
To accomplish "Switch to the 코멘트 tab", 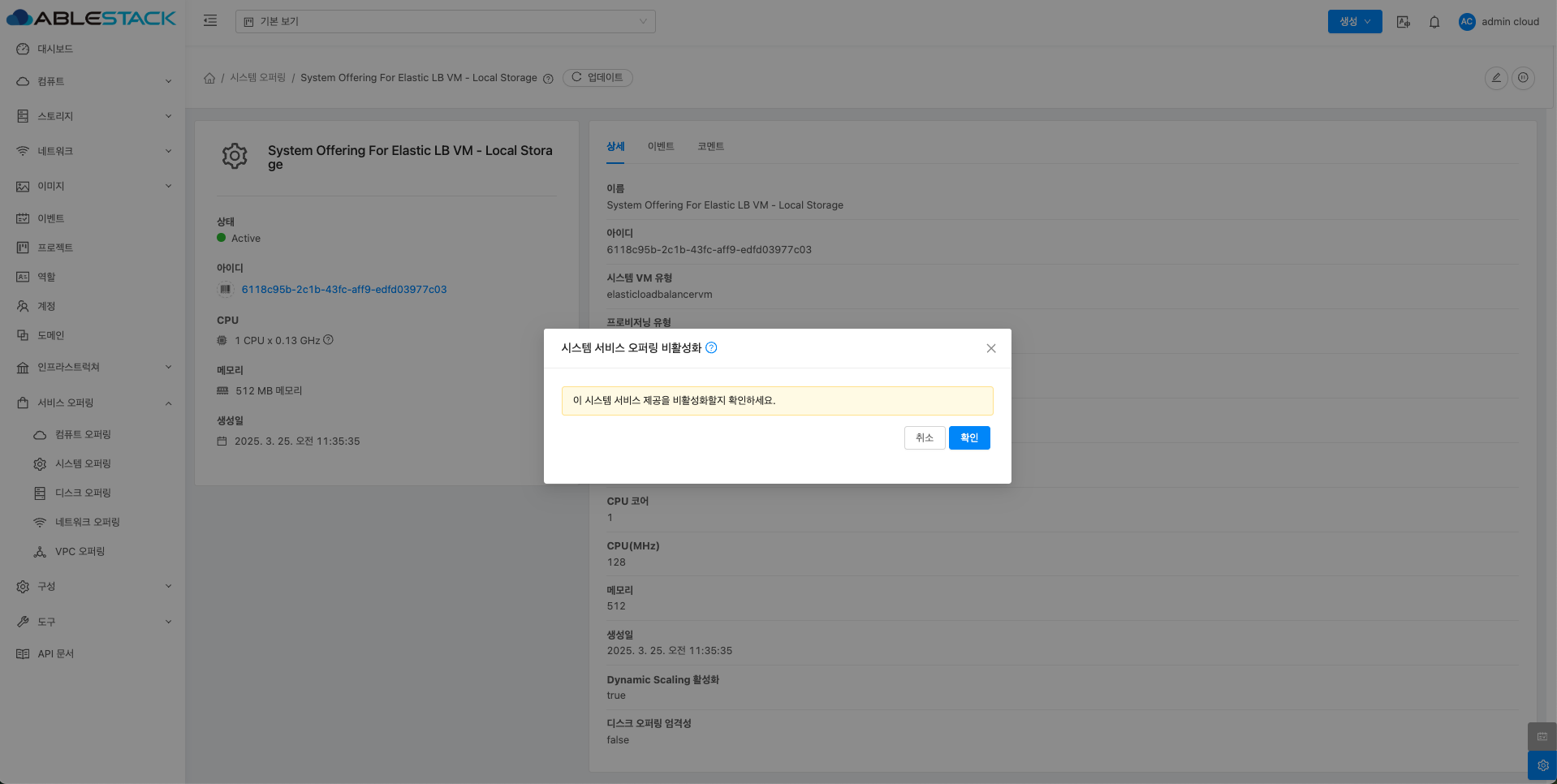I will 710,146.
